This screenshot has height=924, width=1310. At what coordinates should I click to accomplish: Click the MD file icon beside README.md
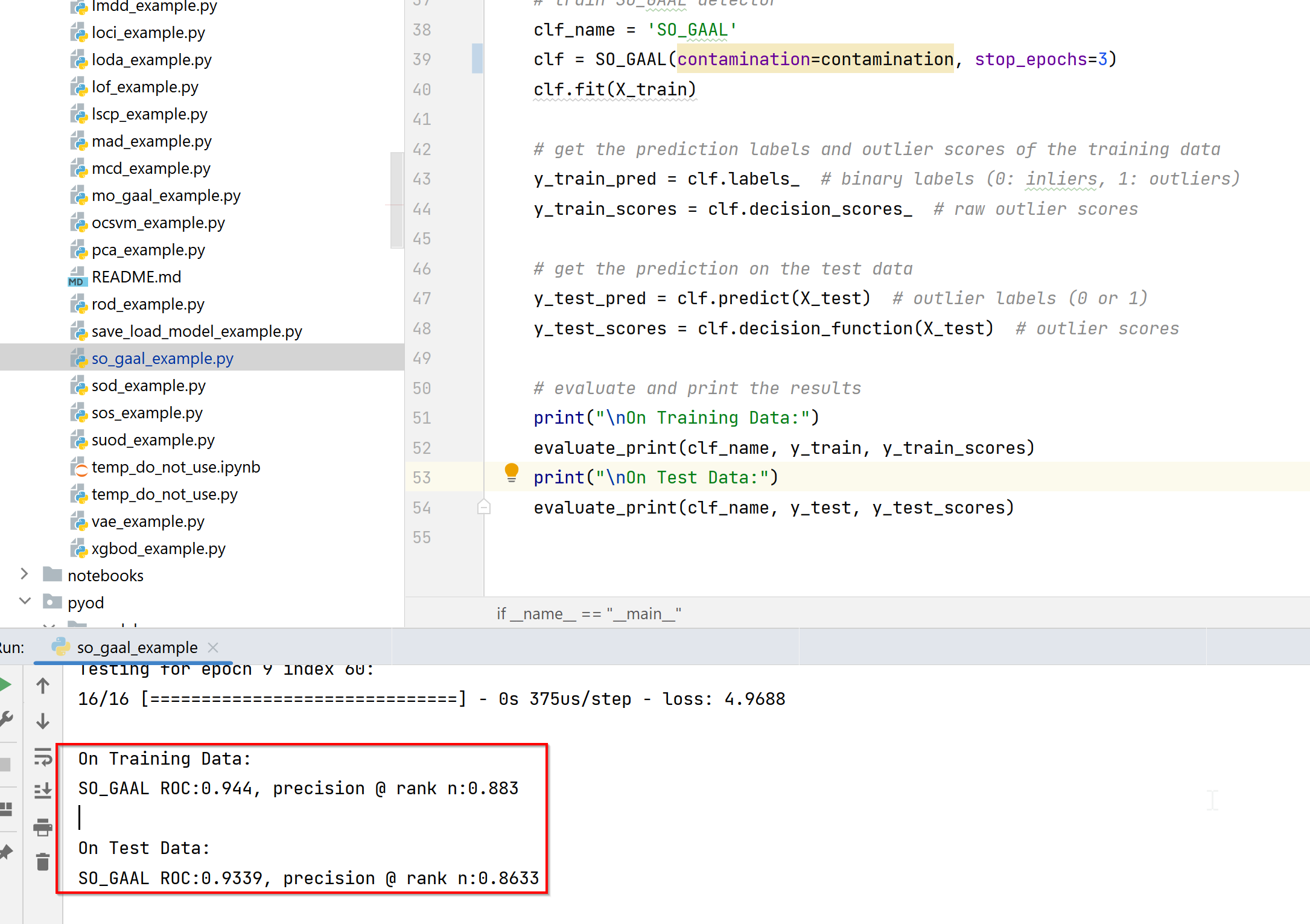(x=77, y=277)
